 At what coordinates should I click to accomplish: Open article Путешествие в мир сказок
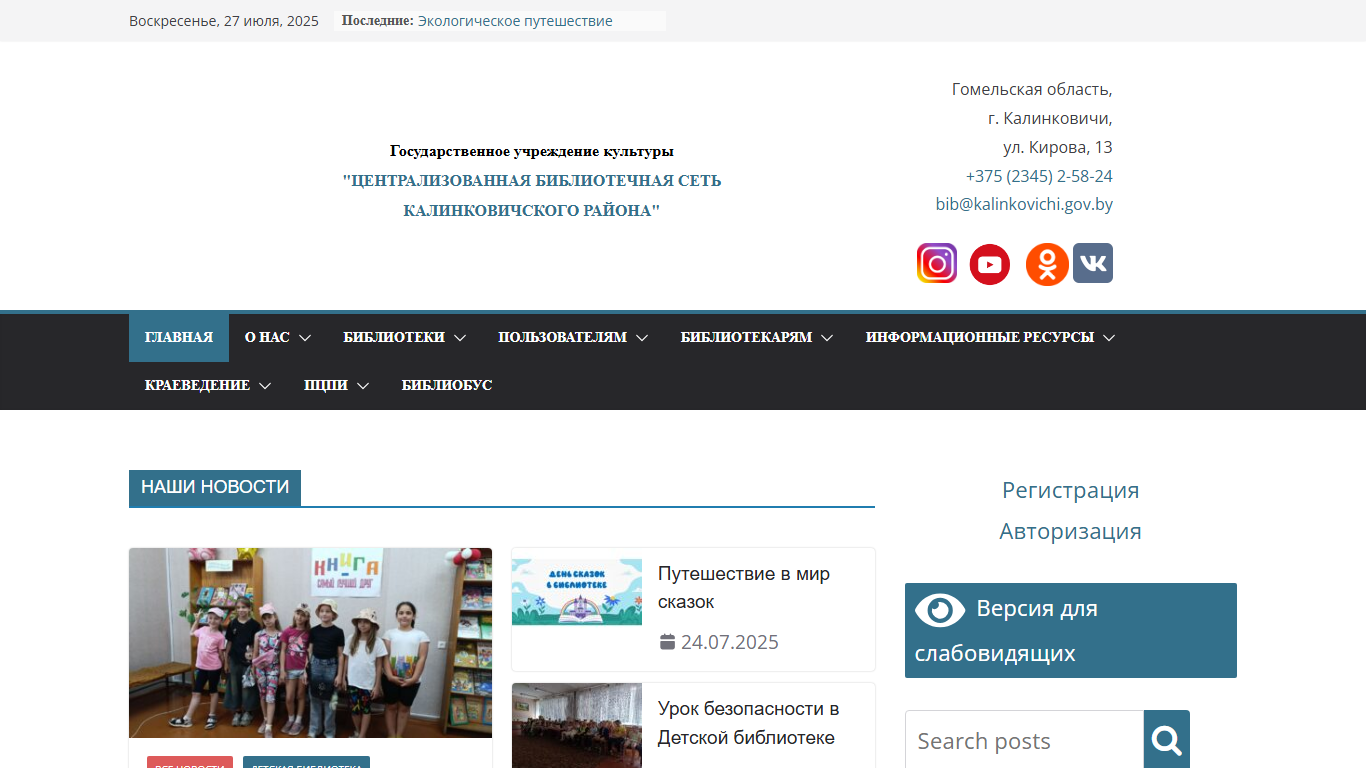click(744, 588)
